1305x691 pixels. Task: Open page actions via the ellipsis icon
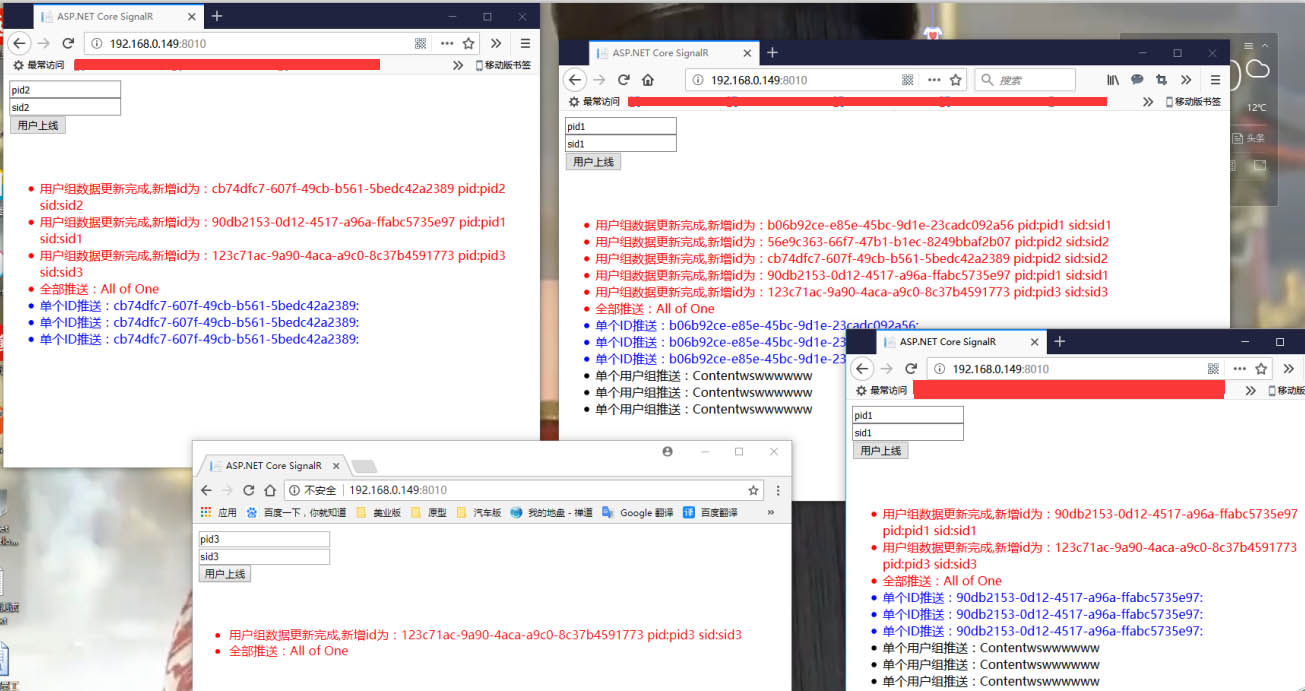934,79
